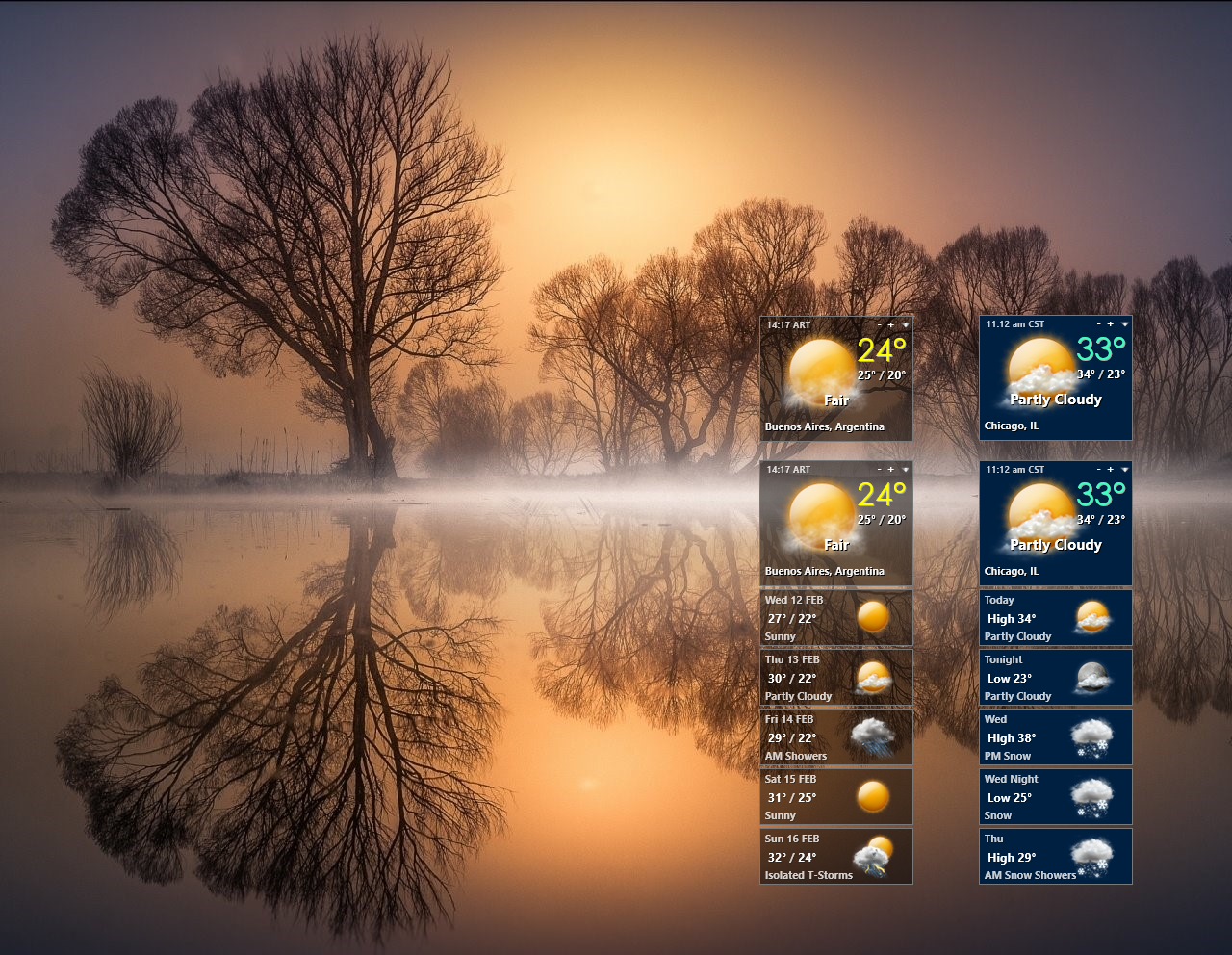
Task: Click 33° temperature in compact Chicago widget
Action: coord(1101,348)
